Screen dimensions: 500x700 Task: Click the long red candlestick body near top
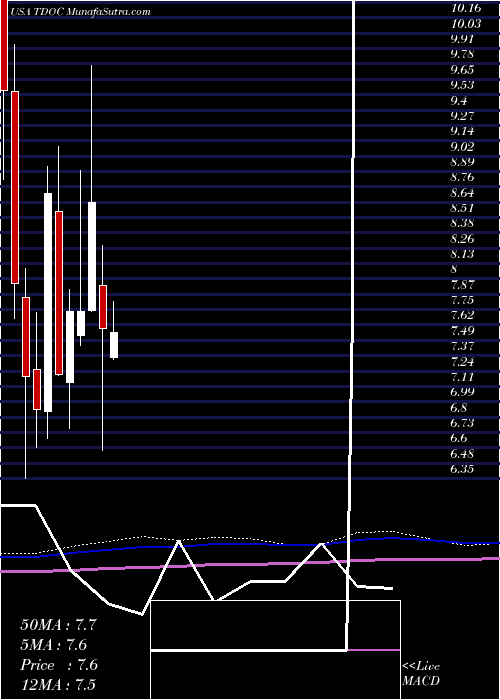pyautogui.click(x=15, y=187)
